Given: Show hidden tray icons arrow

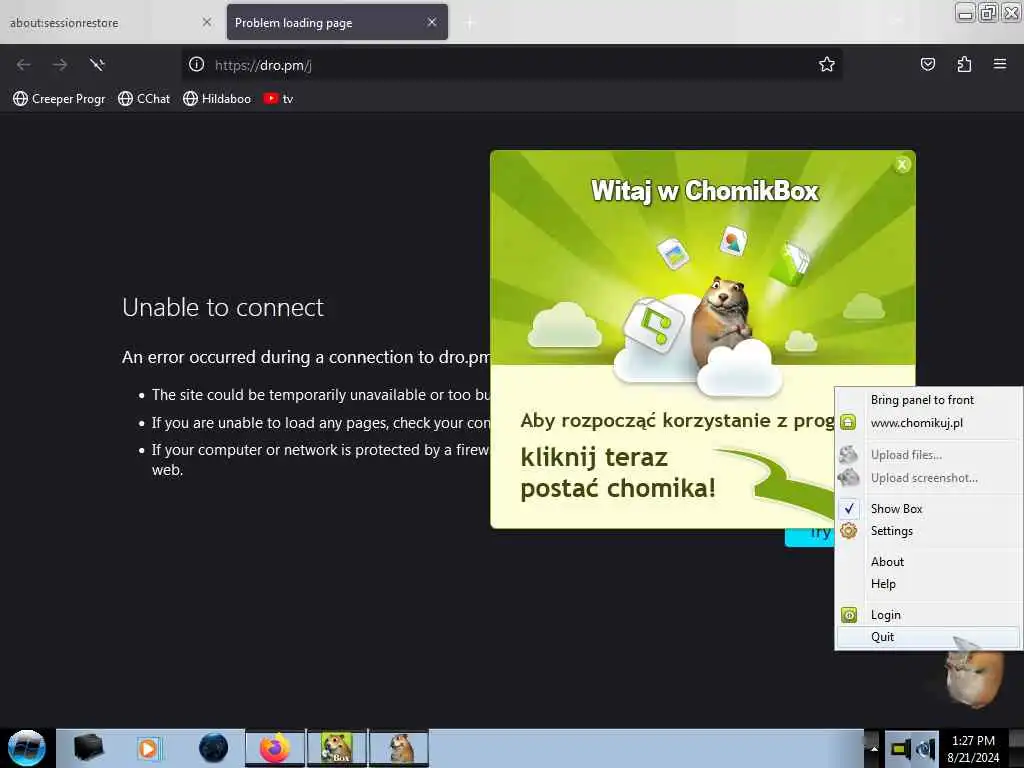Looking at the screenshot, I should 874,749.
